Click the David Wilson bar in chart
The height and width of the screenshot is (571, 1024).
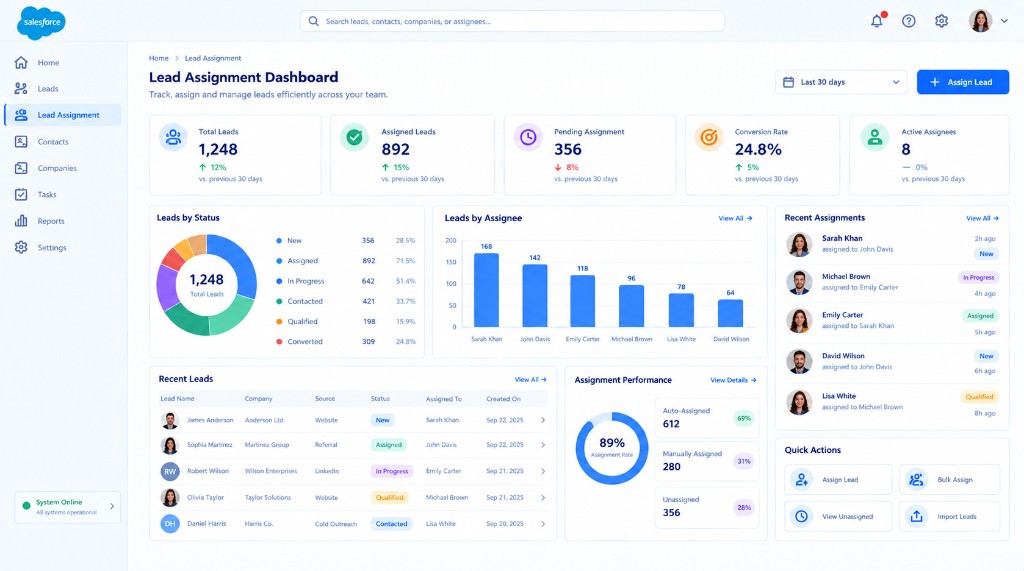[x=730, y=313]
